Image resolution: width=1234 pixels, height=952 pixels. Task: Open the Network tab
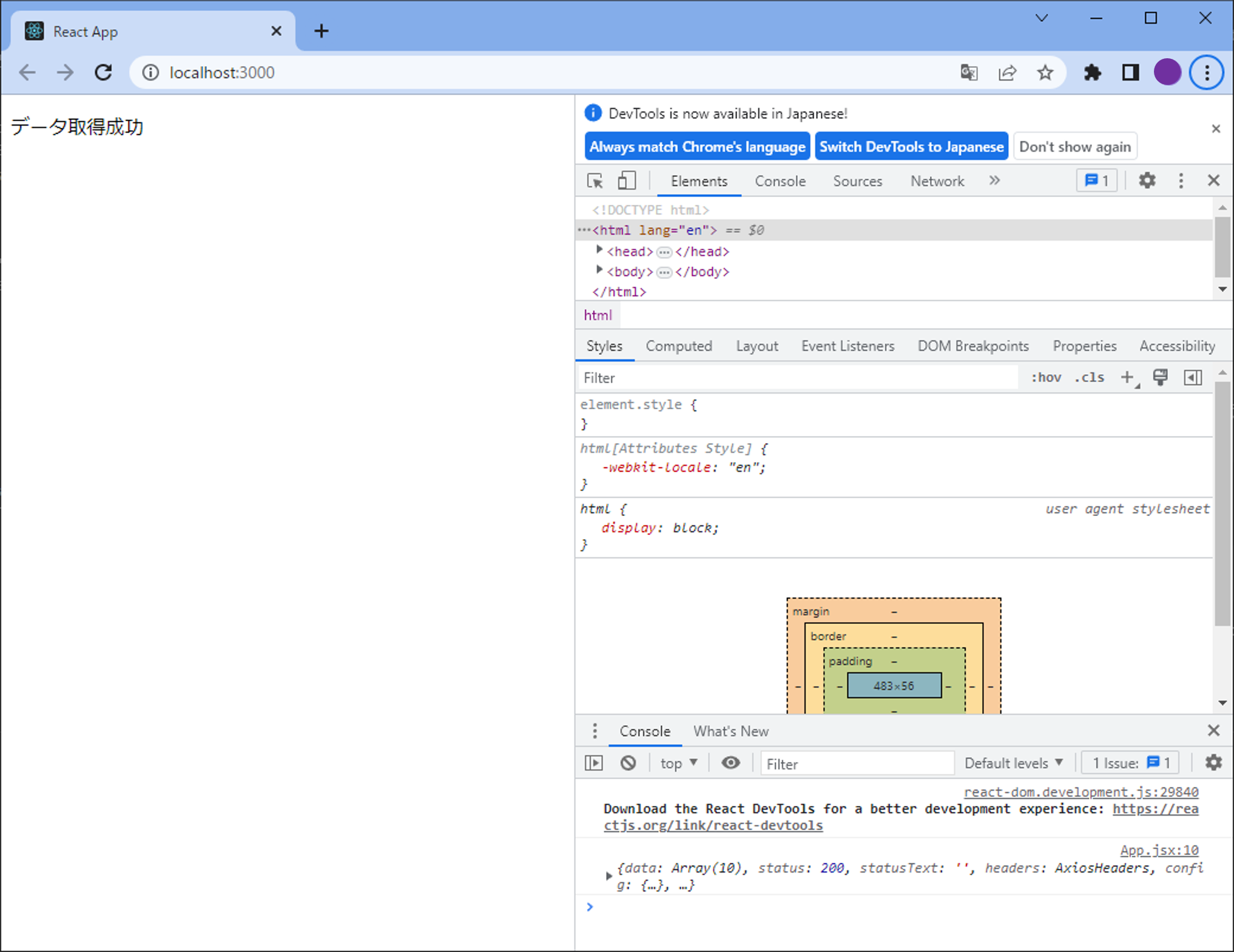click(x=937, y=181)
